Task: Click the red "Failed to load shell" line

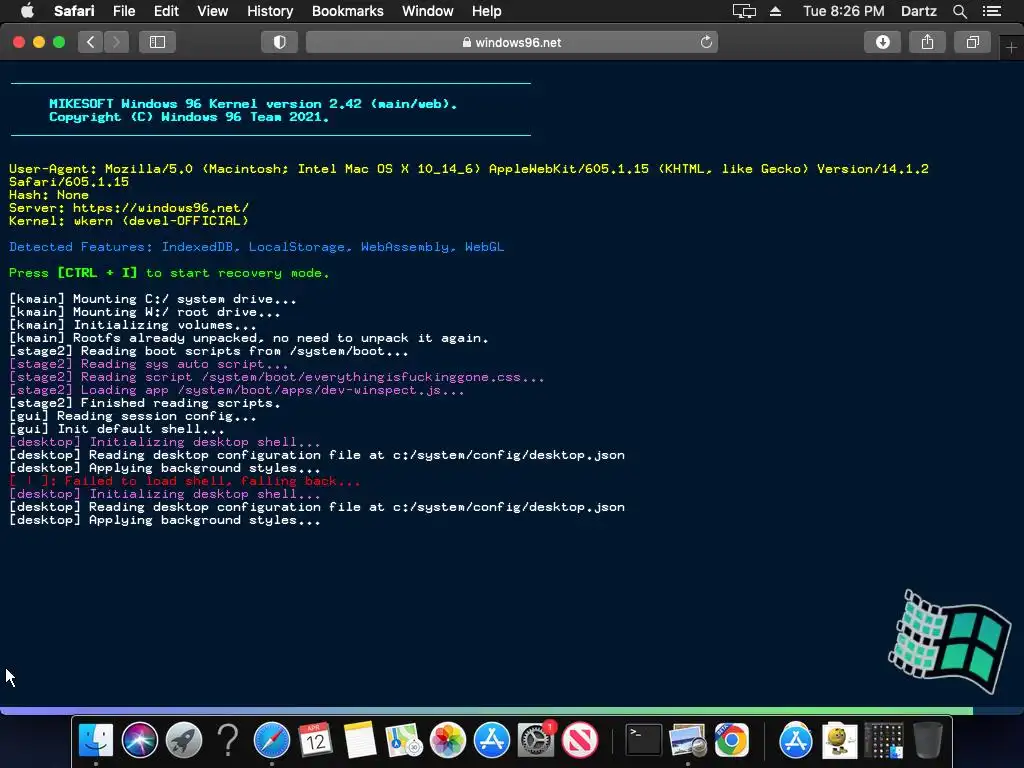Action: (x=185, y=481)
